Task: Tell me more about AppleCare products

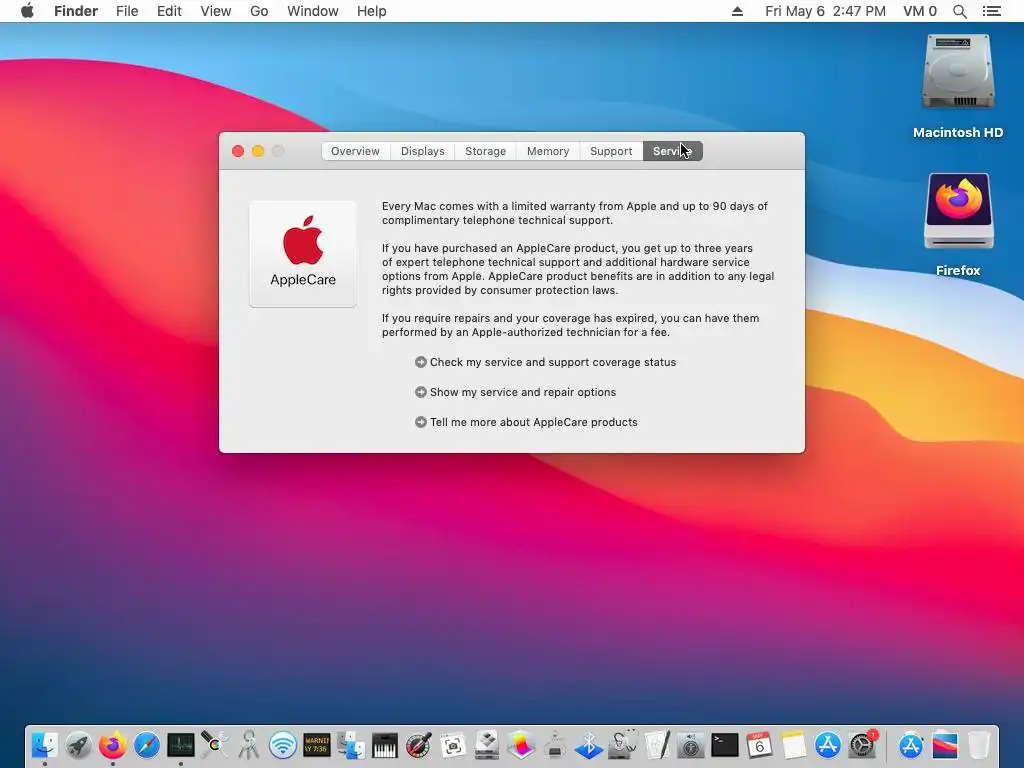Action: [526, 422]
